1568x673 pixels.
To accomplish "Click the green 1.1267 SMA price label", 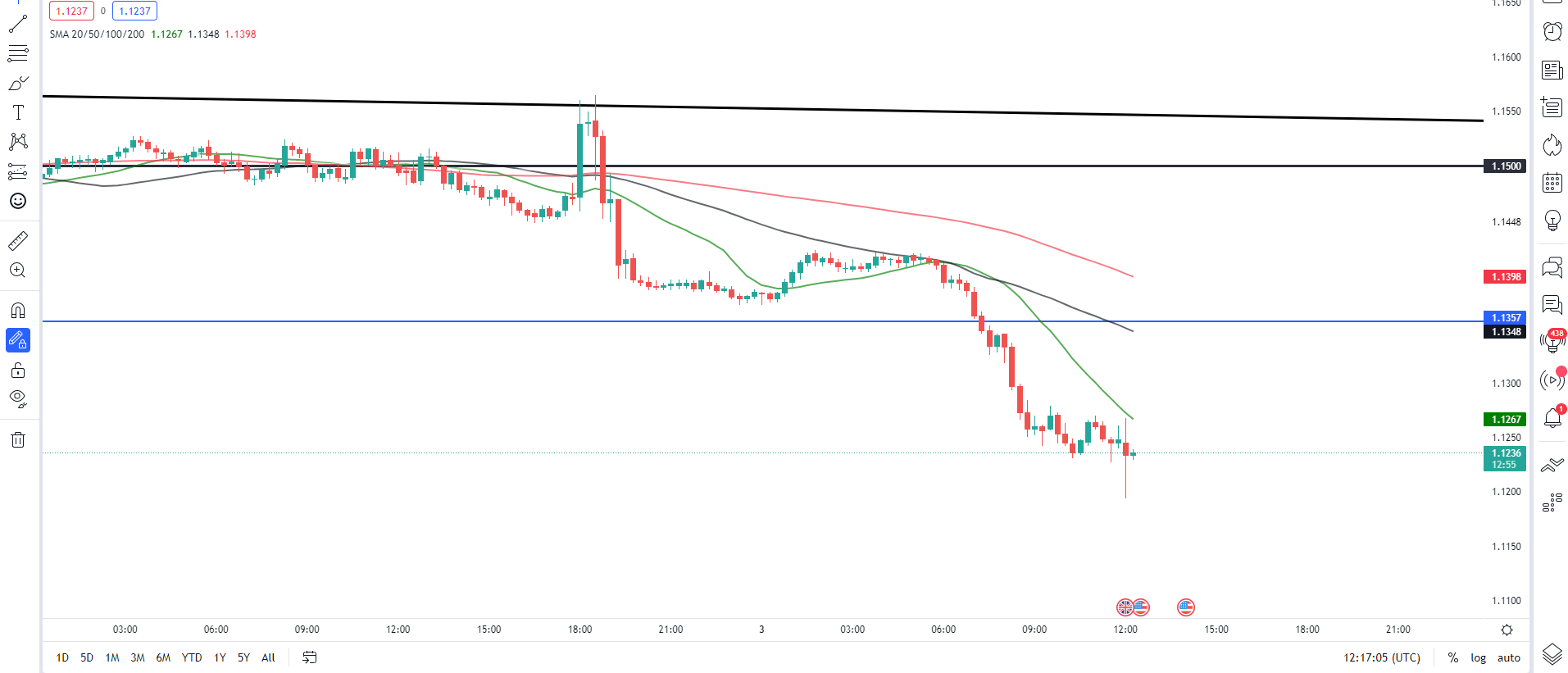I will tap(1506, 419).
